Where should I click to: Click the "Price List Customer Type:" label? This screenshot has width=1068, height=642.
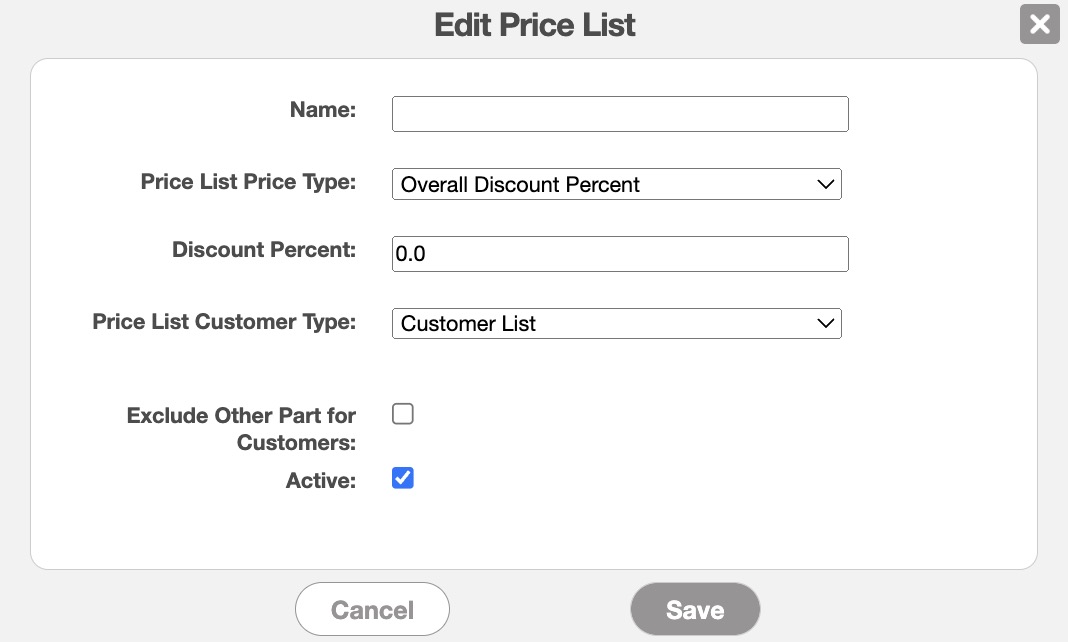coord(224,322)
